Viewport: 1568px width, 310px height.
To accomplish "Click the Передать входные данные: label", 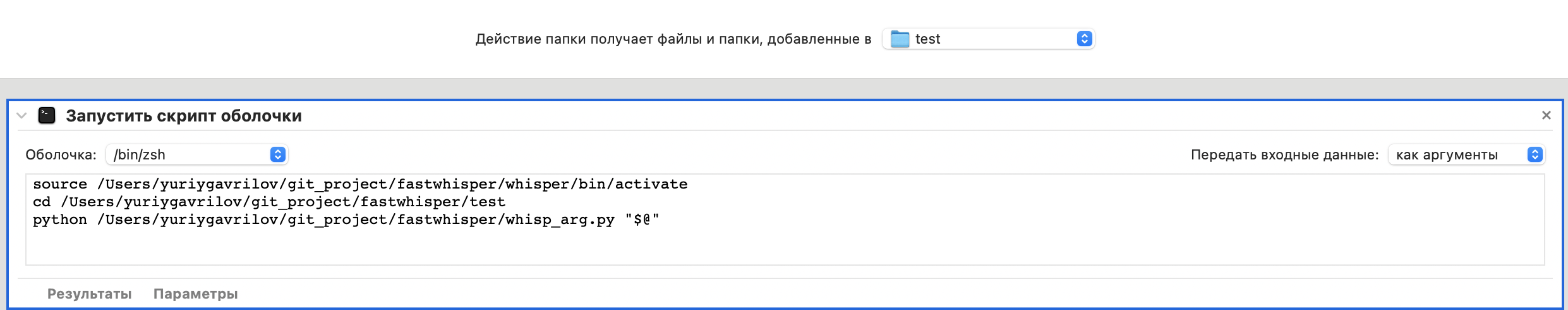I will pyautogui.click(x=1284, y=155).
